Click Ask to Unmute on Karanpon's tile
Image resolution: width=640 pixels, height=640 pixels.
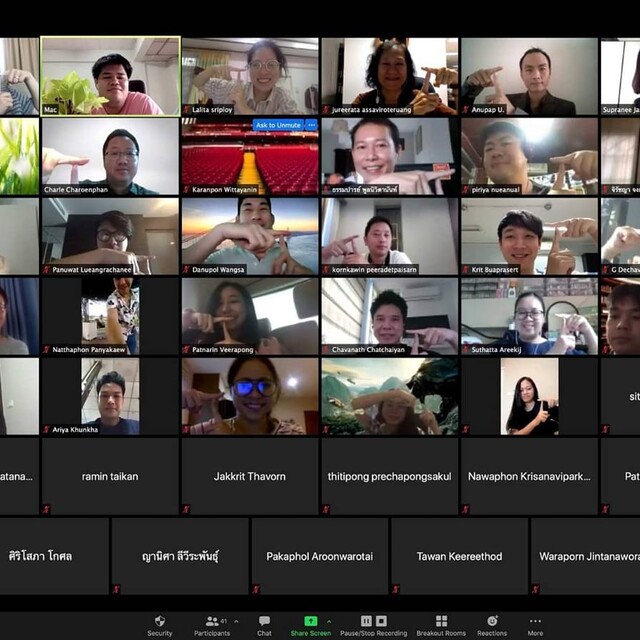[x=278, y=125]
